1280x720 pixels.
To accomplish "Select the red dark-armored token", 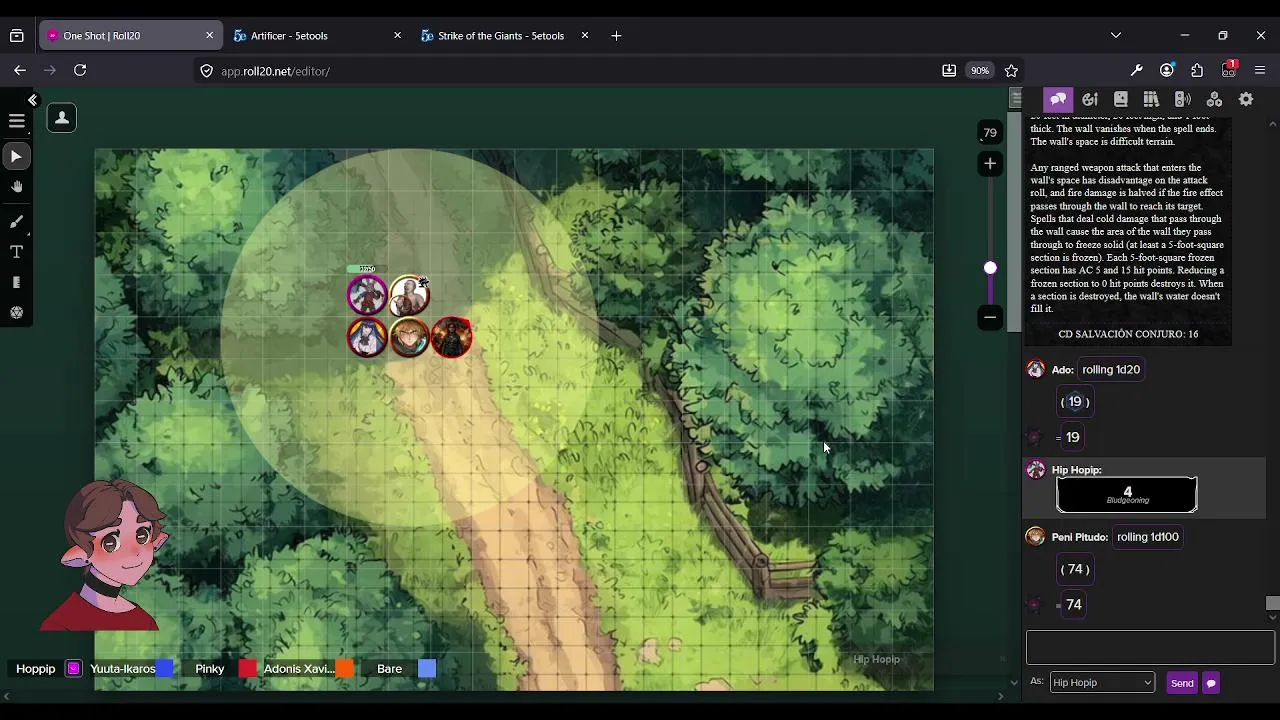I will [x=451, y=337].
